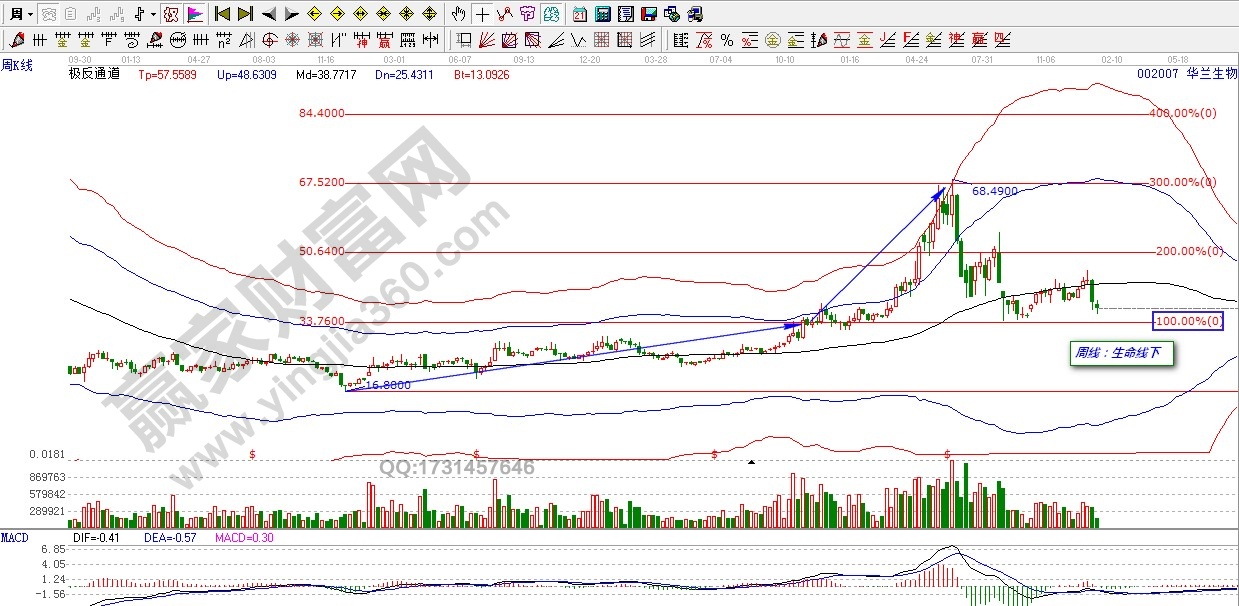Click the 周线：生命线下 annotation box
Screen dimensions: 1239x606
pos(1122,353)
